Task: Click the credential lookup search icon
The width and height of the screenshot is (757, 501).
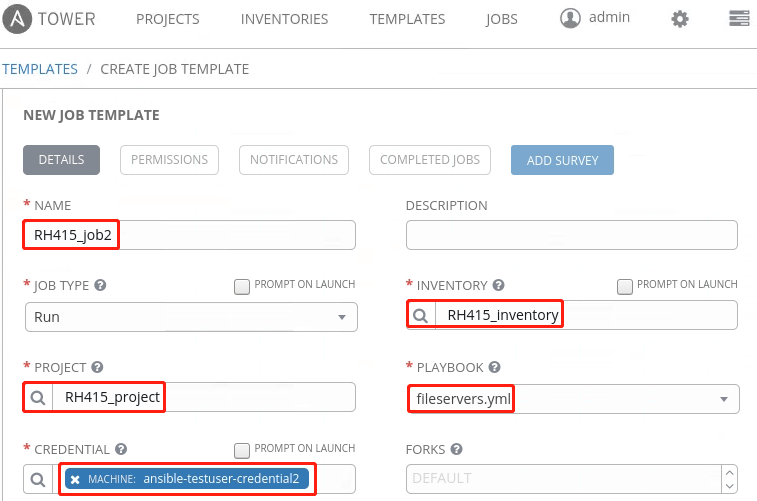Action: click(38, 479)
